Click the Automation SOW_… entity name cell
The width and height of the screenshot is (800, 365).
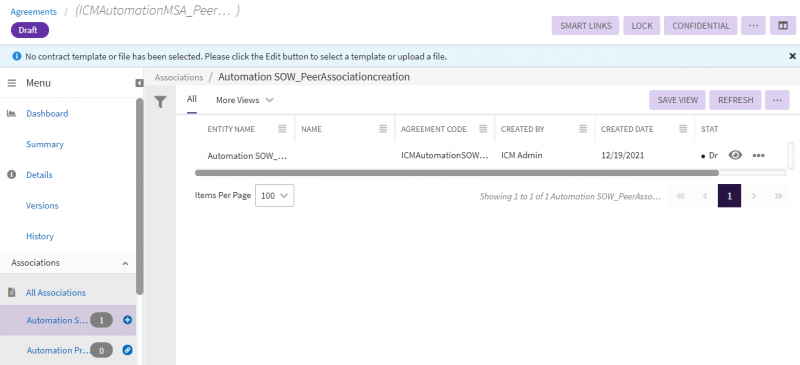(247, 156)
